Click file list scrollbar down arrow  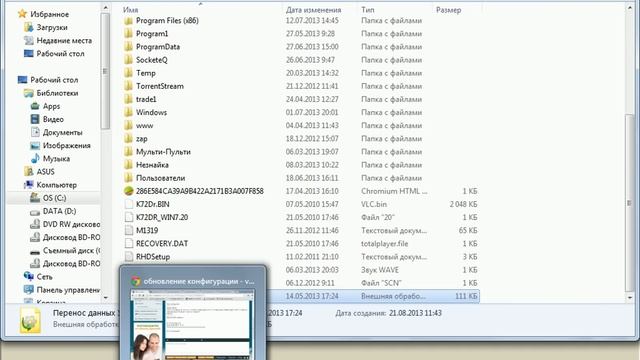coord(629,298)
